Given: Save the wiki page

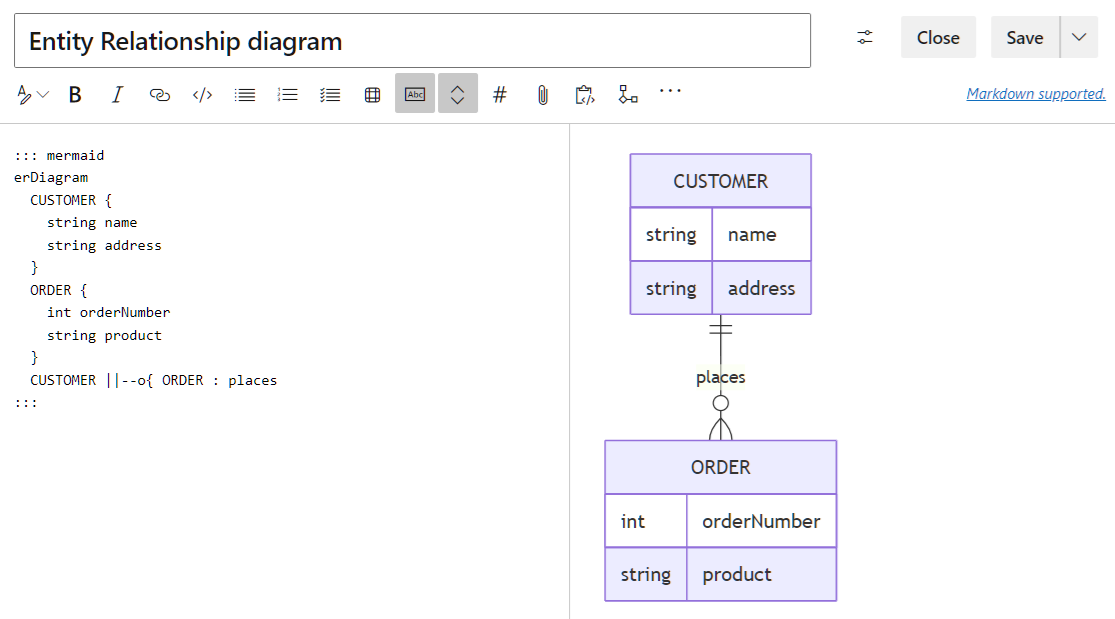Looking at the screenshot, I should coord(1023,37).
